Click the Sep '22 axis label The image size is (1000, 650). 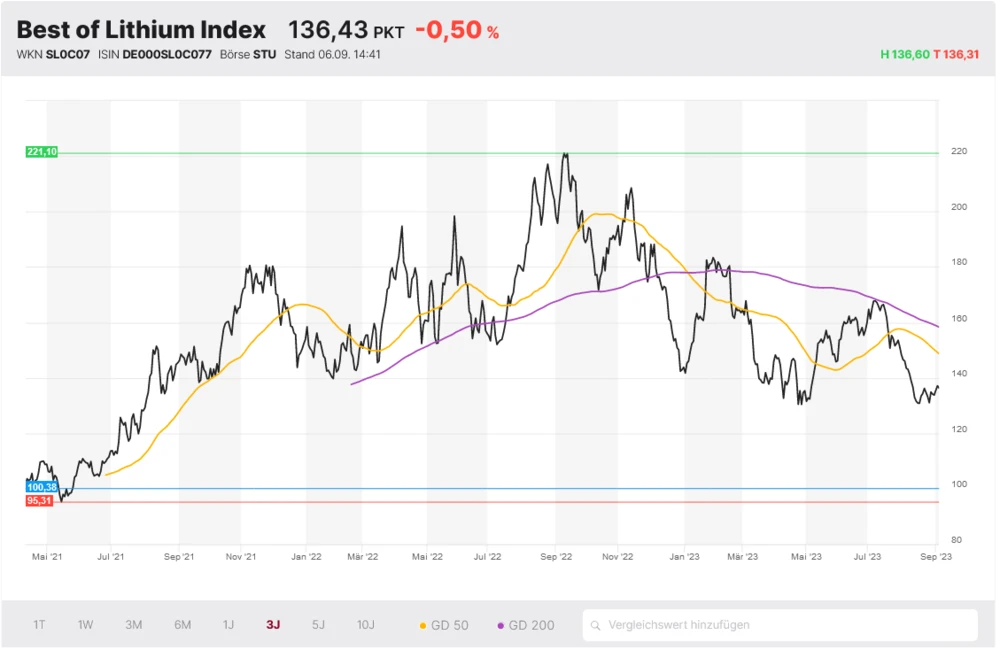point(555,556)
